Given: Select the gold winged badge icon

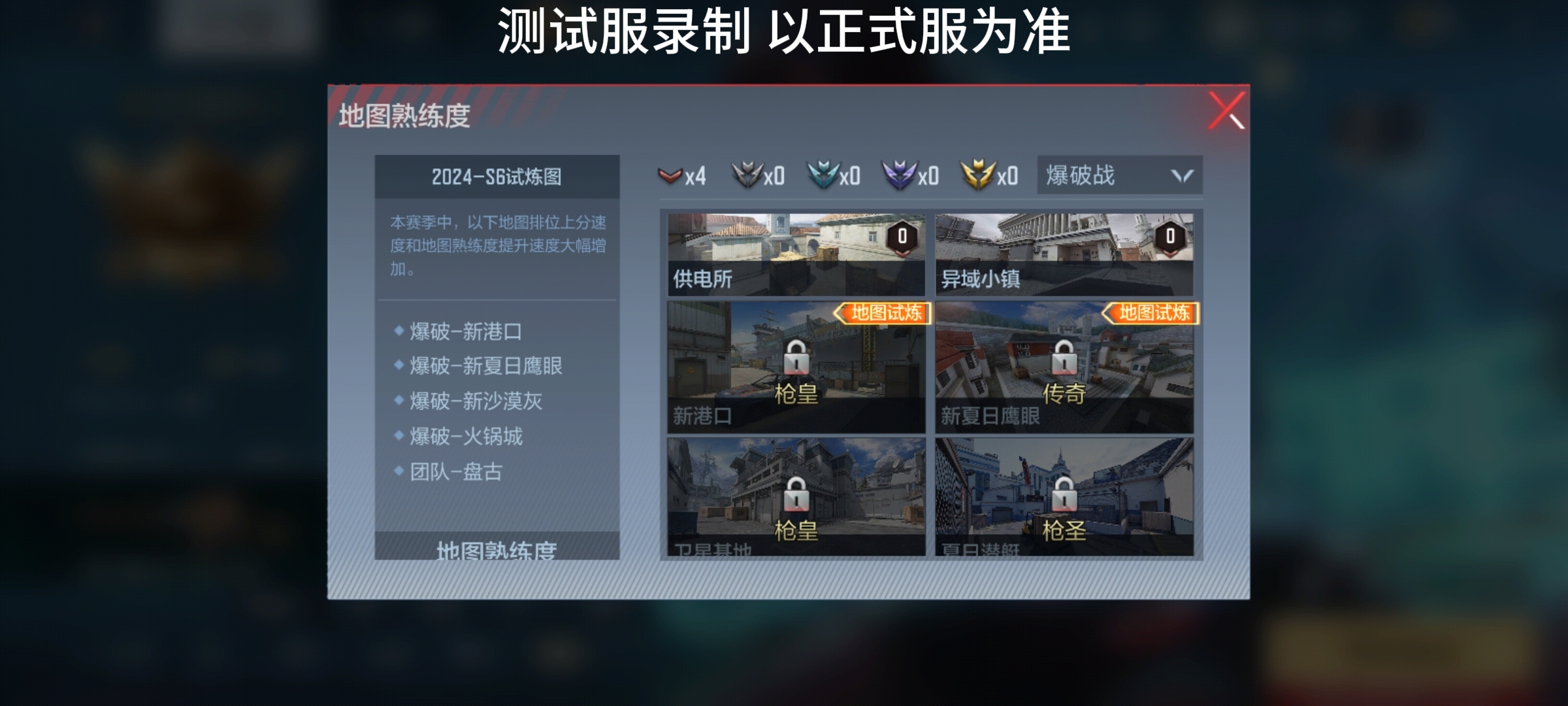Looking at the screenshot, I should [978, 175].
